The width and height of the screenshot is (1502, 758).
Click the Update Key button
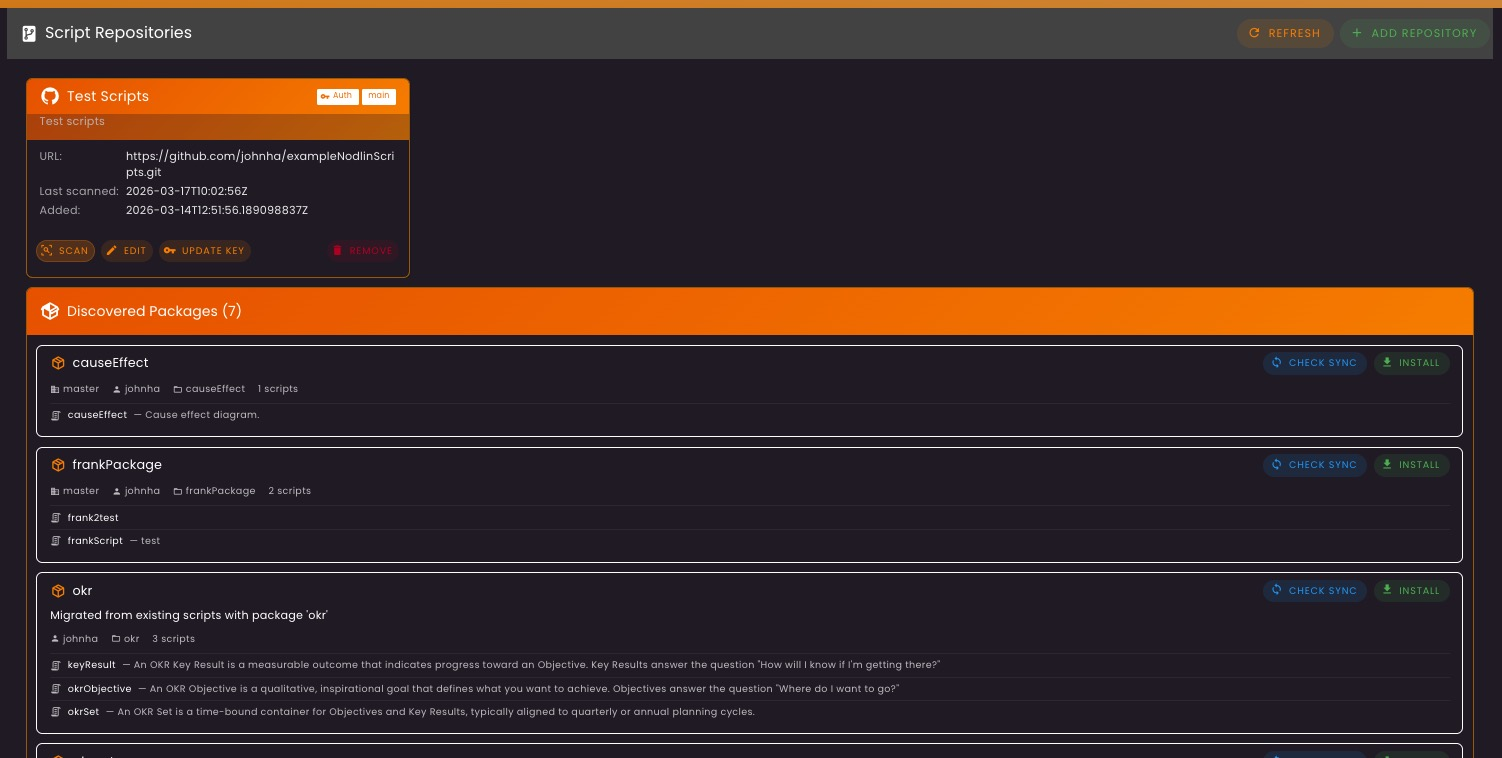pos(204,251)
